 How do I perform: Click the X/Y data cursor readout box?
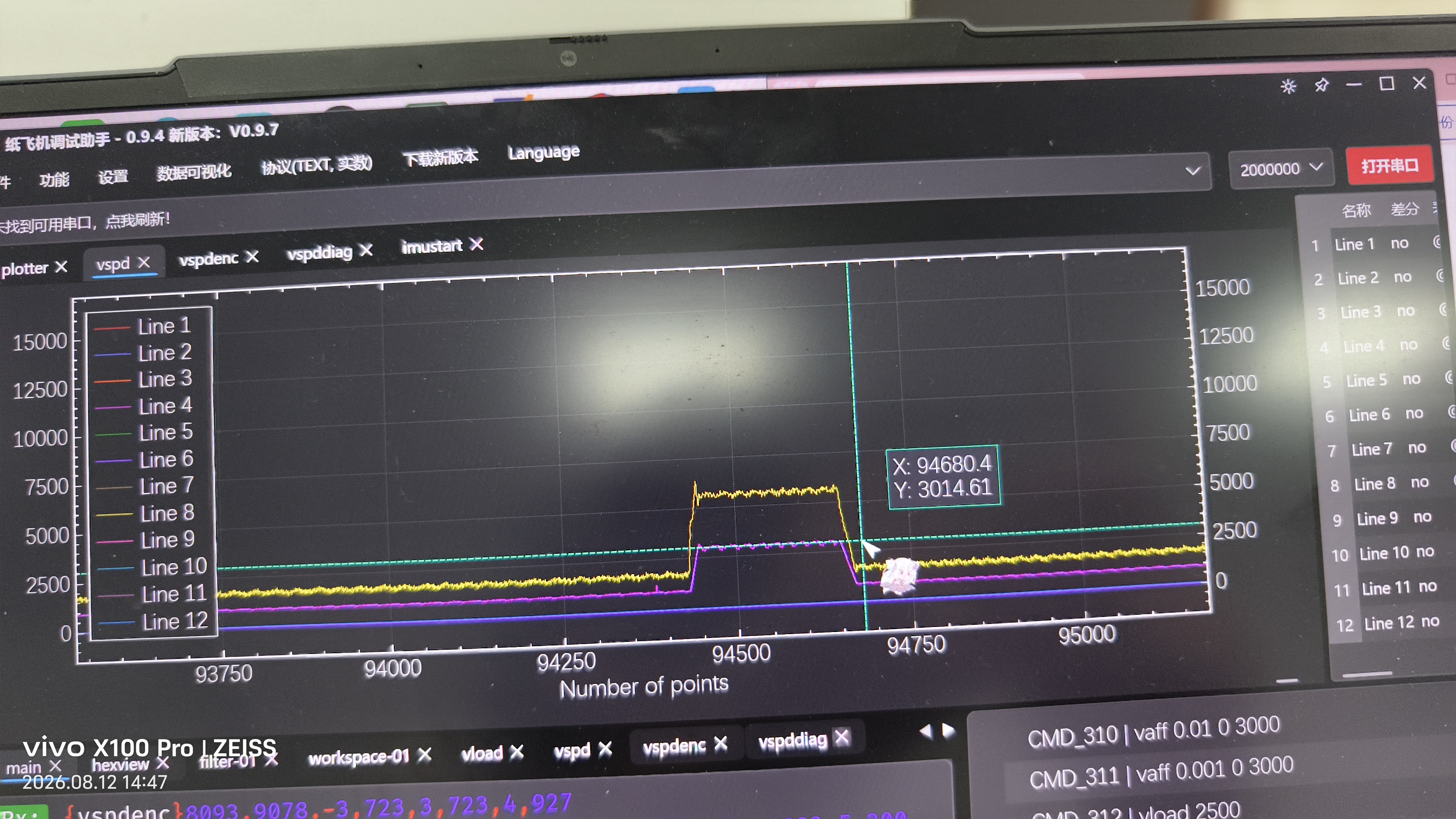point(943,476)
